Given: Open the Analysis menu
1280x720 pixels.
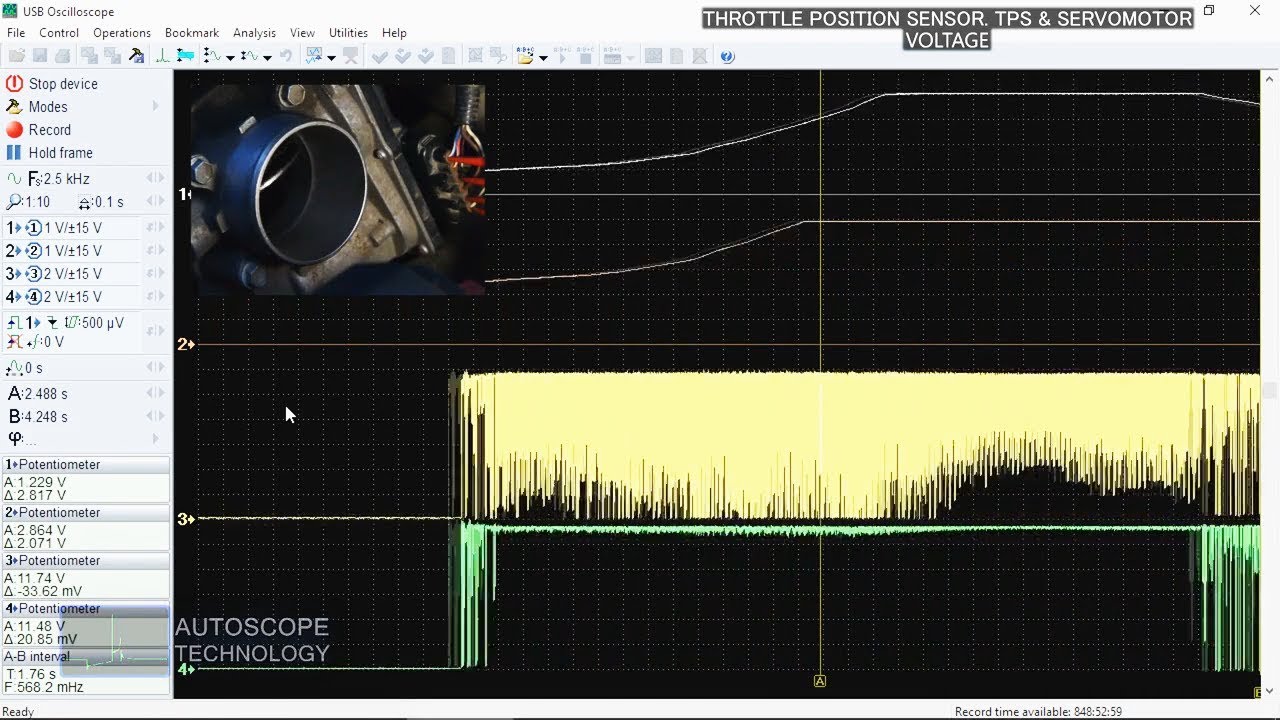Looking at the screenshot, I should coord(254,33).
